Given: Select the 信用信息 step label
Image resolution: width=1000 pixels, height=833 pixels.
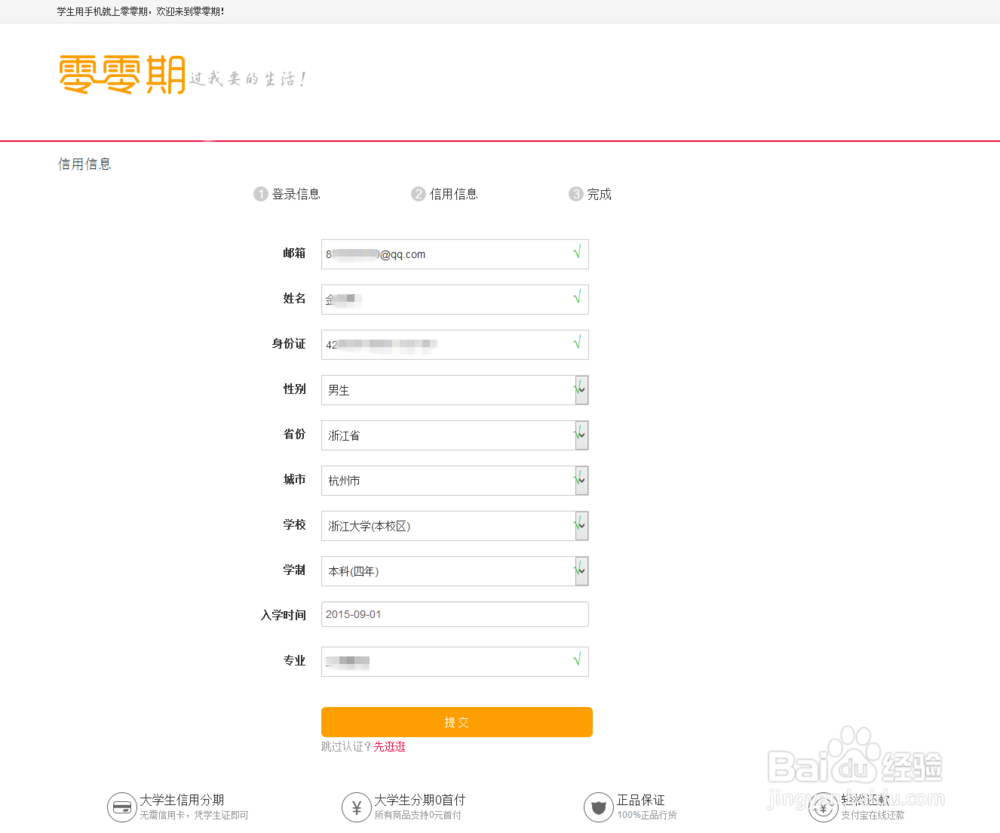Looking at the screenshot, I should coord(453,194).
